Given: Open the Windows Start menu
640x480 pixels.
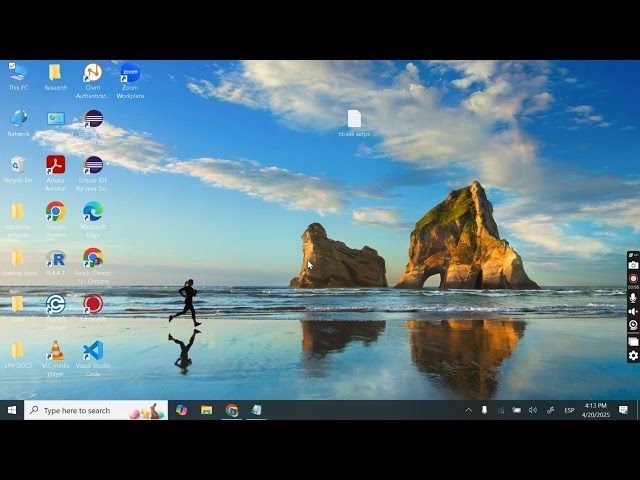Looking at the screenshot, I should (12, 410).
